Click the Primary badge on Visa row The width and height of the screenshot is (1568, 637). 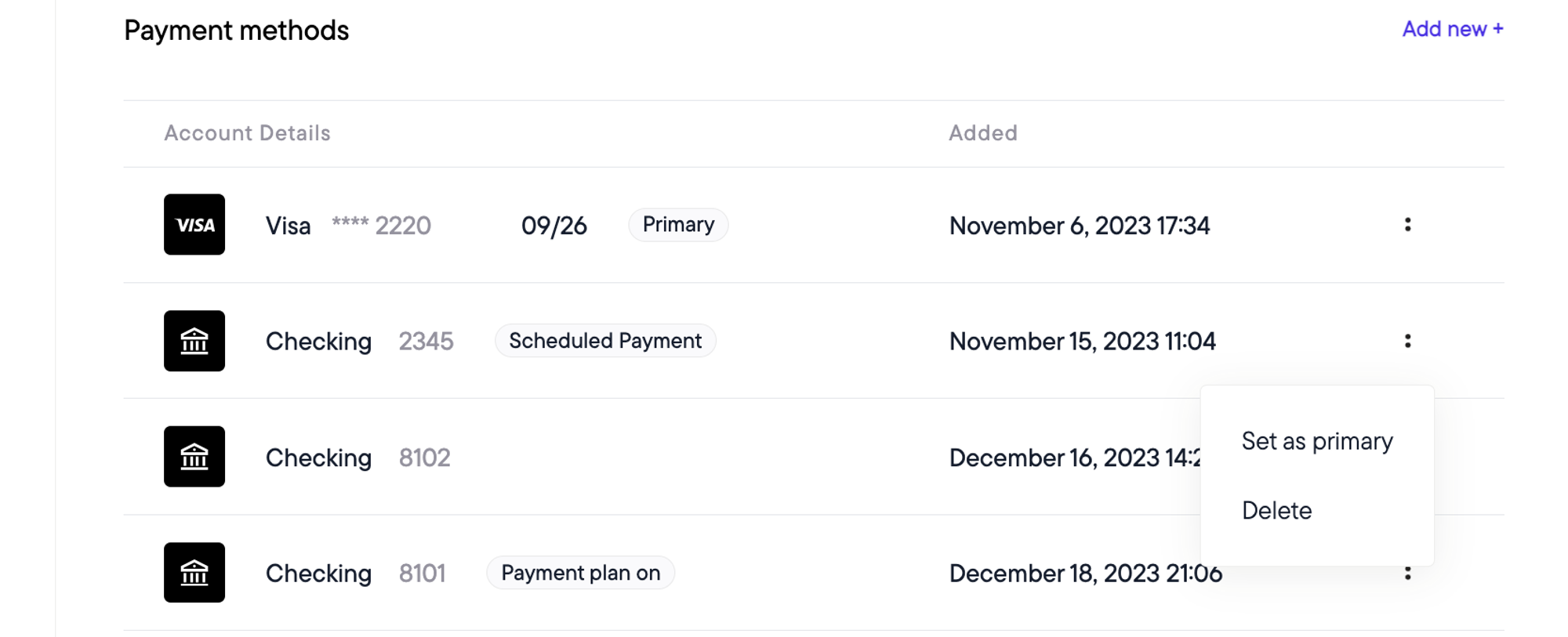click(678, 225)
